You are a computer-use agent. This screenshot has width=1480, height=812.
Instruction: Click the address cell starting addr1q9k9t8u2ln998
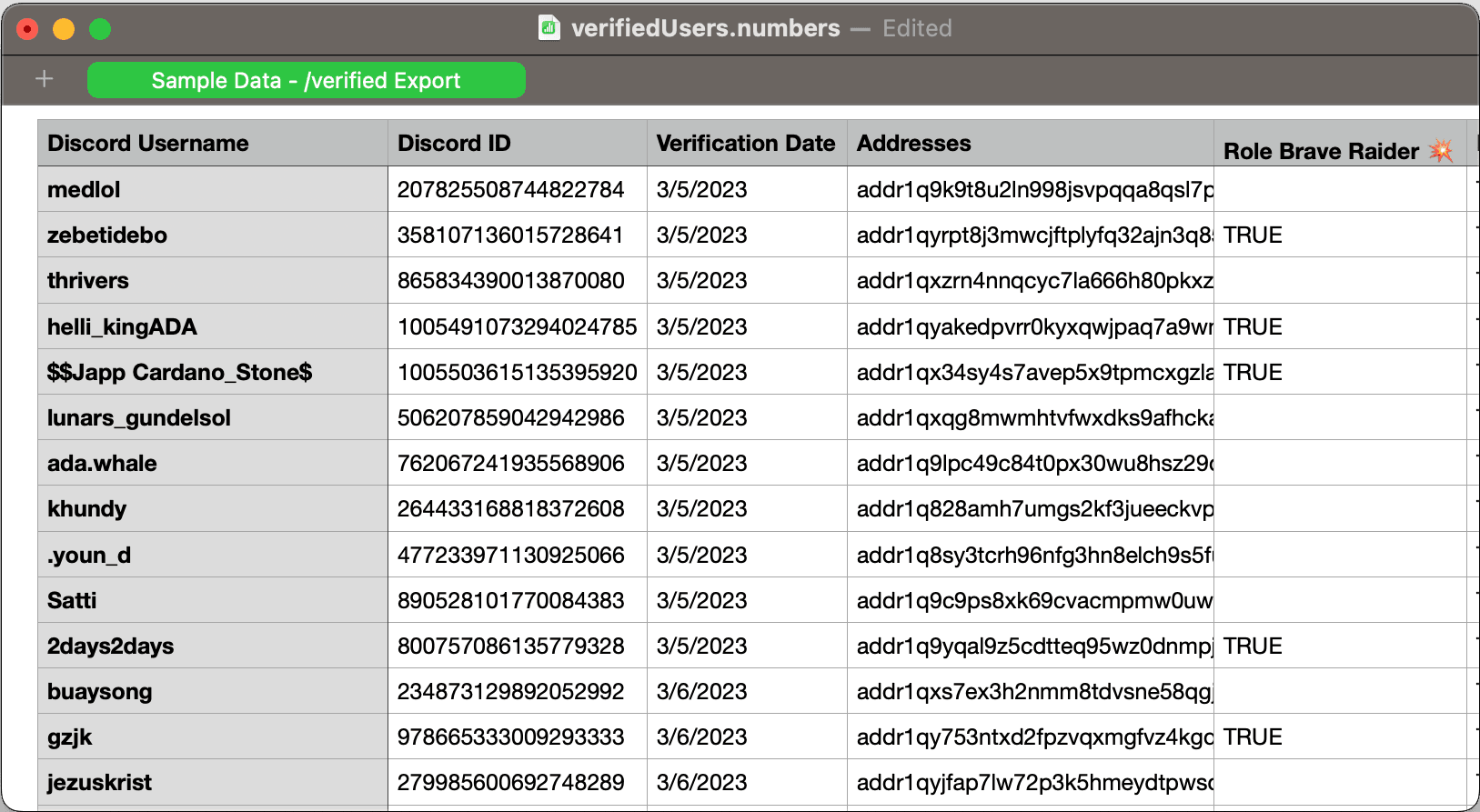pos(1031,189)
